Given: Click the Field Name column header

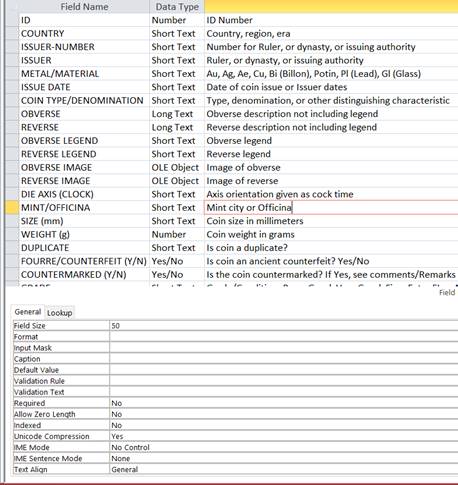Looking at the screenshot, I should (84, 7).
